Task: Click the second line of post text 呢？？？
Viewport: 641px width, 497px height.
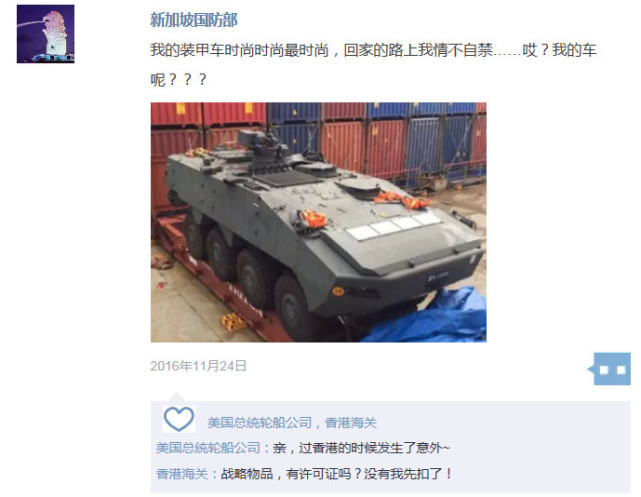Action: [x=179, y=79]
